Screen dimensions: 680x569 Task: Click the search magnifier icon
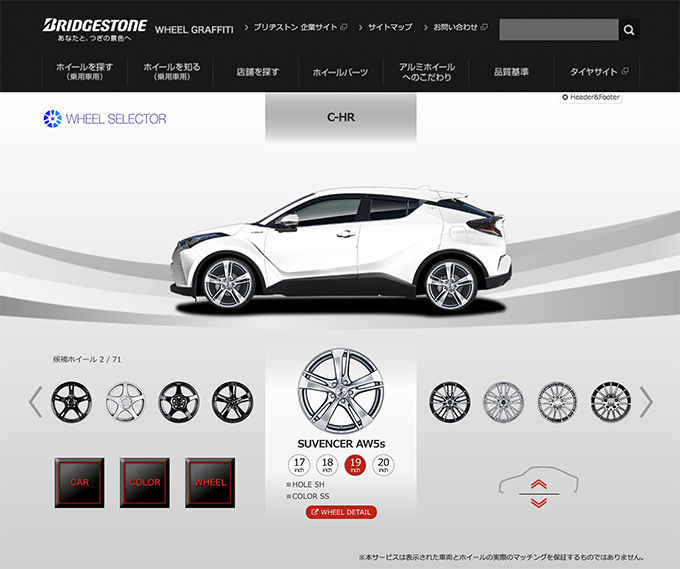click(x=629, y=29)
